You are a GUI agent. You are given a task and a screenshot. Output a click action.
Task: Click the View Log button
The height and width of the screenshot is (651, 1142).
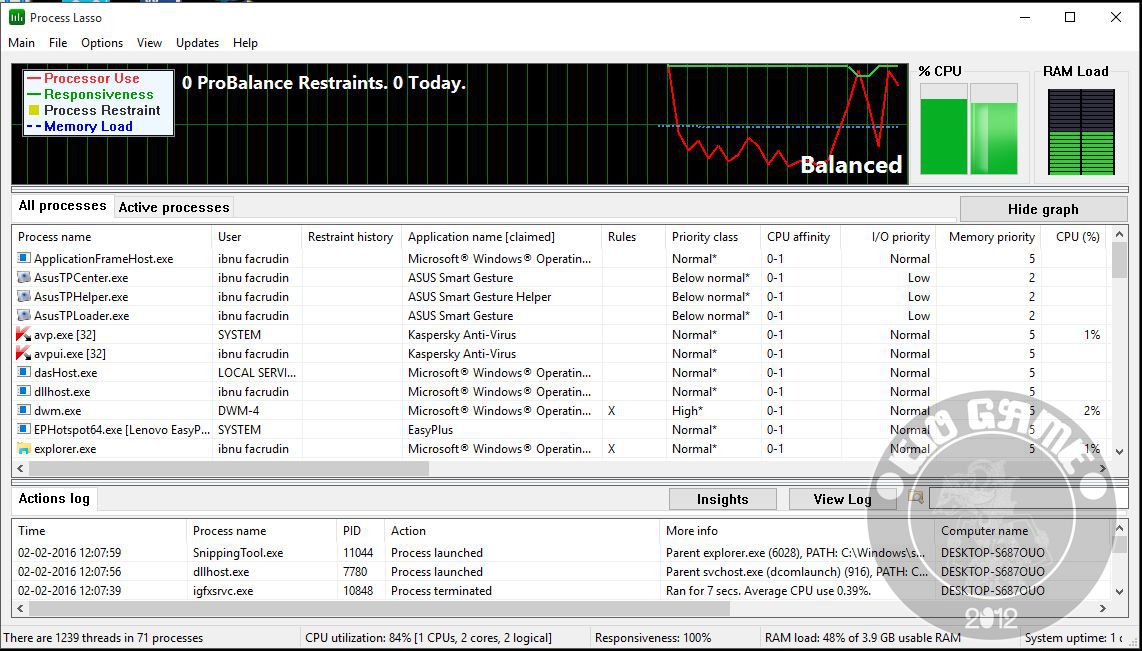pyautogui.click(x=843, y=500)
